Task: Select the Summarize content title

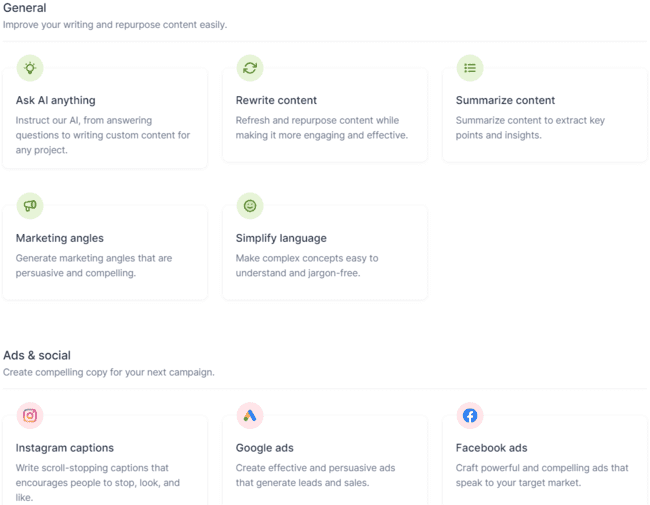Action: [505, 100]
